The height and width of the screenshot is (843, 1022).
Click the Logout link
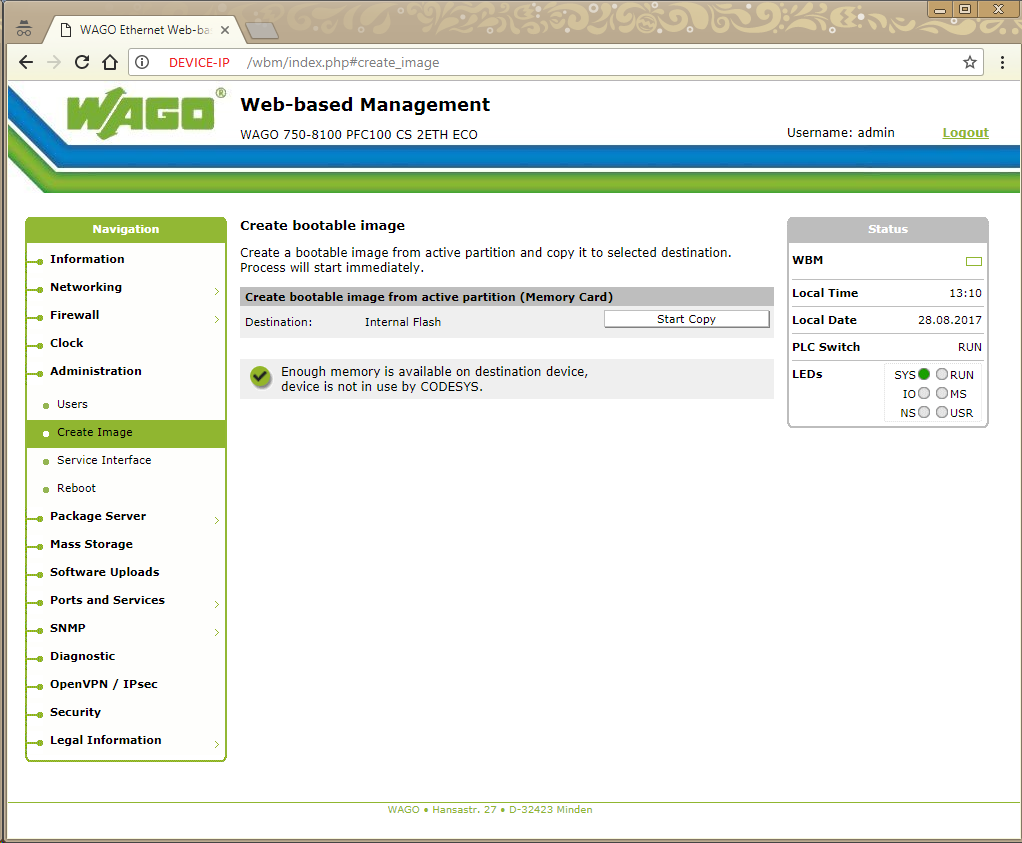(965, 132)
